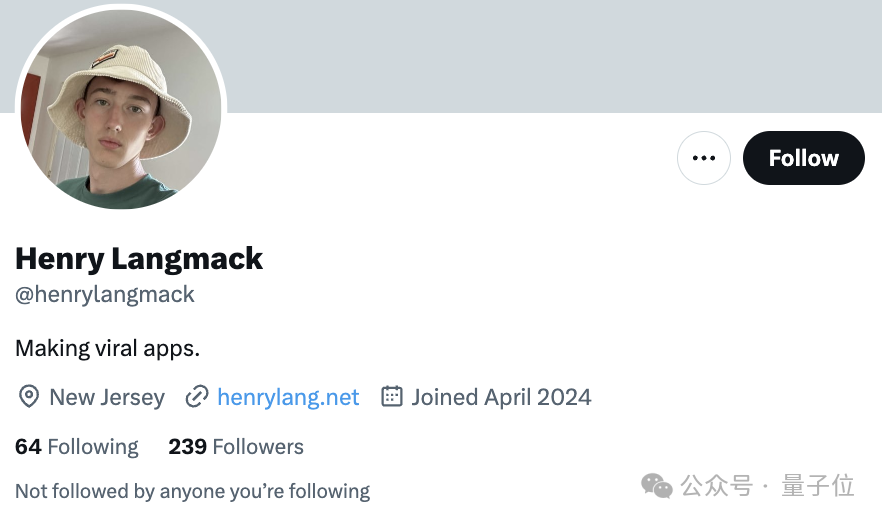View the 64 Following list
The image size is (882, 520).
77,446
